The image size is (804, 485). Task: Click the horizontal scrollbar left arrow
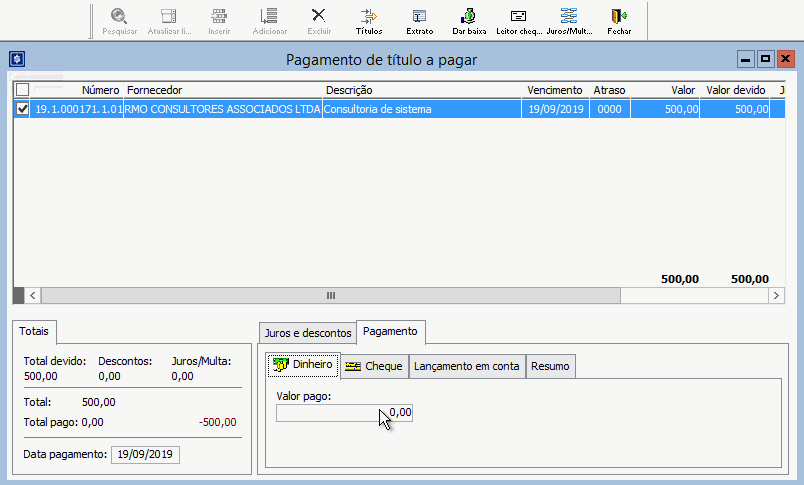32,296
